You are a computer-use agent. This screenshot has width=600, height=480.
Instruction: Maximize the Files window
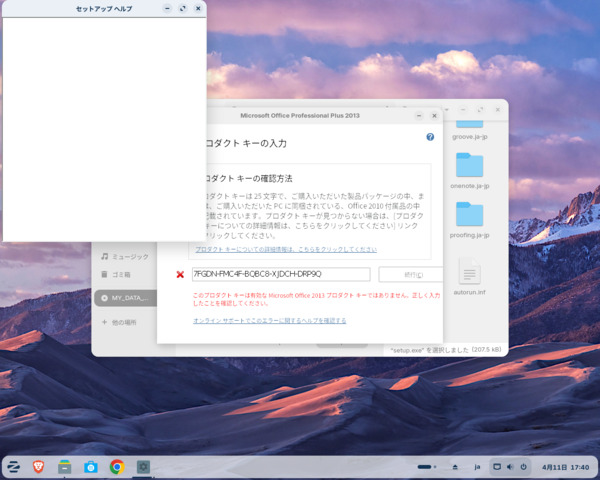(480, 110)
